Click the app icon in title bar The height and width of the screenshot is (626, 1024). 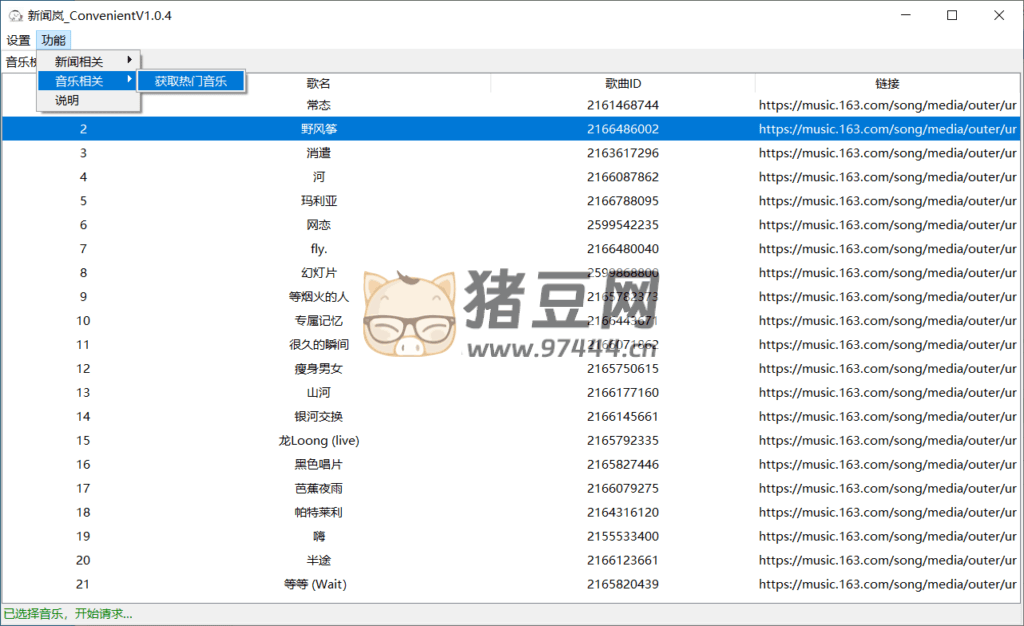[15, 15]
